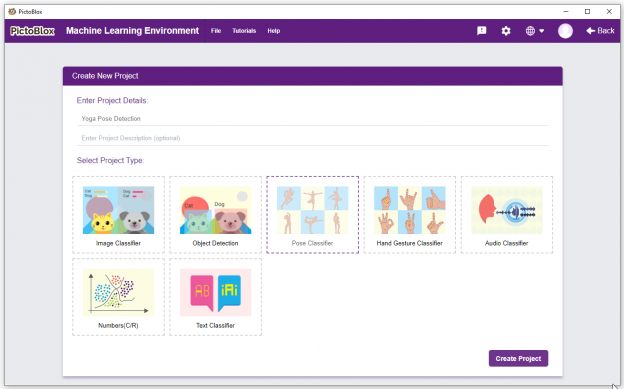
Task: Open settings via the gear icon
Action: (506, 31)
